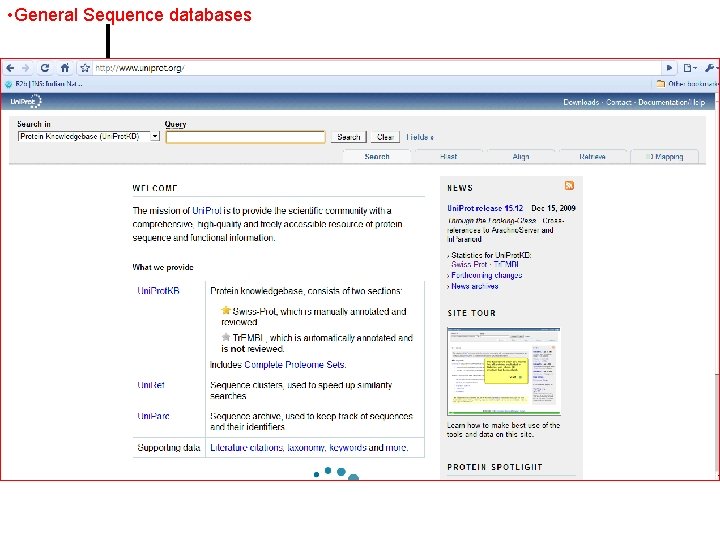The height and width of the screenshot is (540, 720).
Task: Switch to the Retrieve tab
Action: 592,156
